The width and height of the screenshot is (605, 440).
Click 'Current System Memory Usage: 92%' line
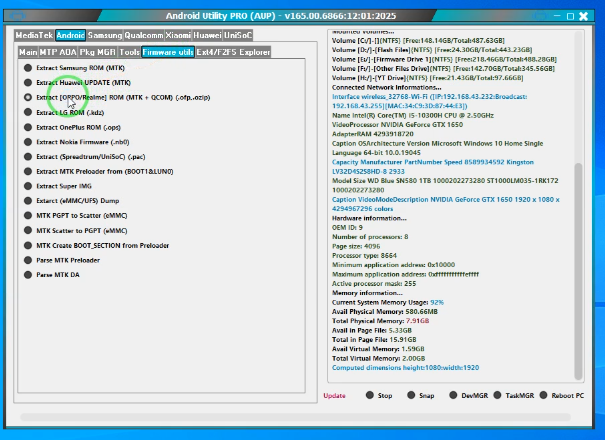[x=388, y=302]
